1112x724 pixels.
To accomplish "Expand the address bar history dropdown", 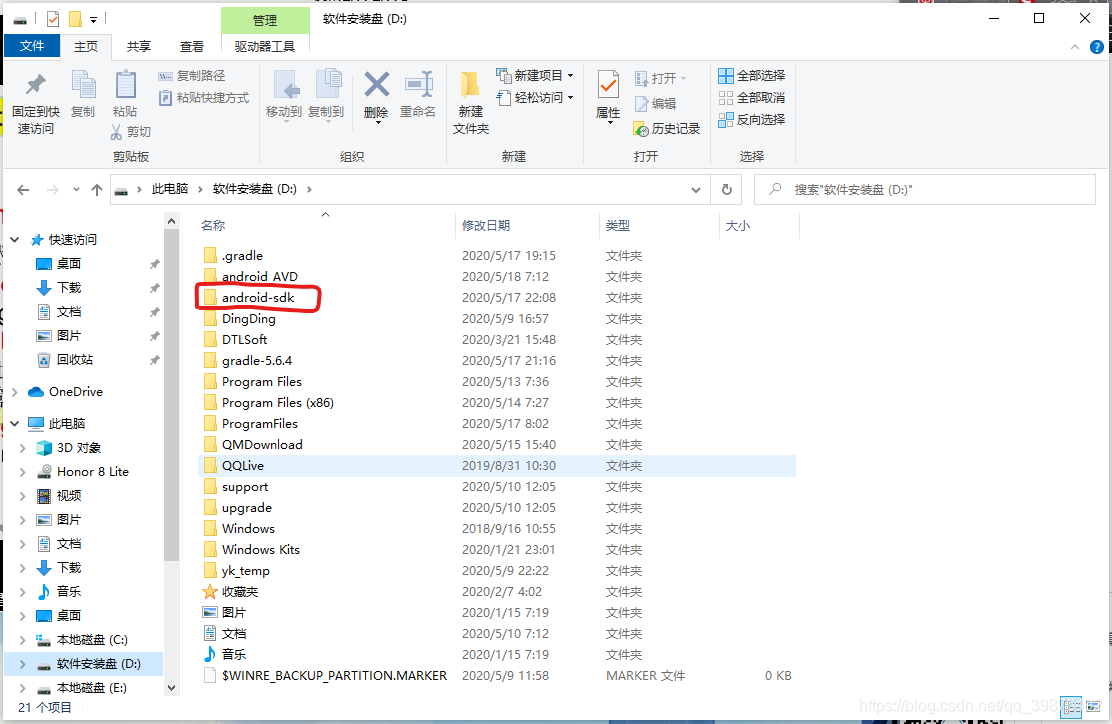I will tap(696, 190).
